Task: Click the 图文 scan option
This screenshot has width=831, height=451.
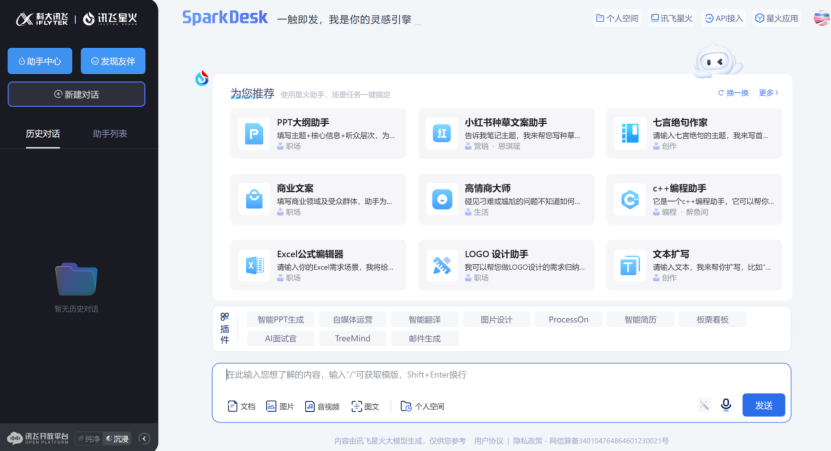Action: pyautogui.click(x=365, y=406)
